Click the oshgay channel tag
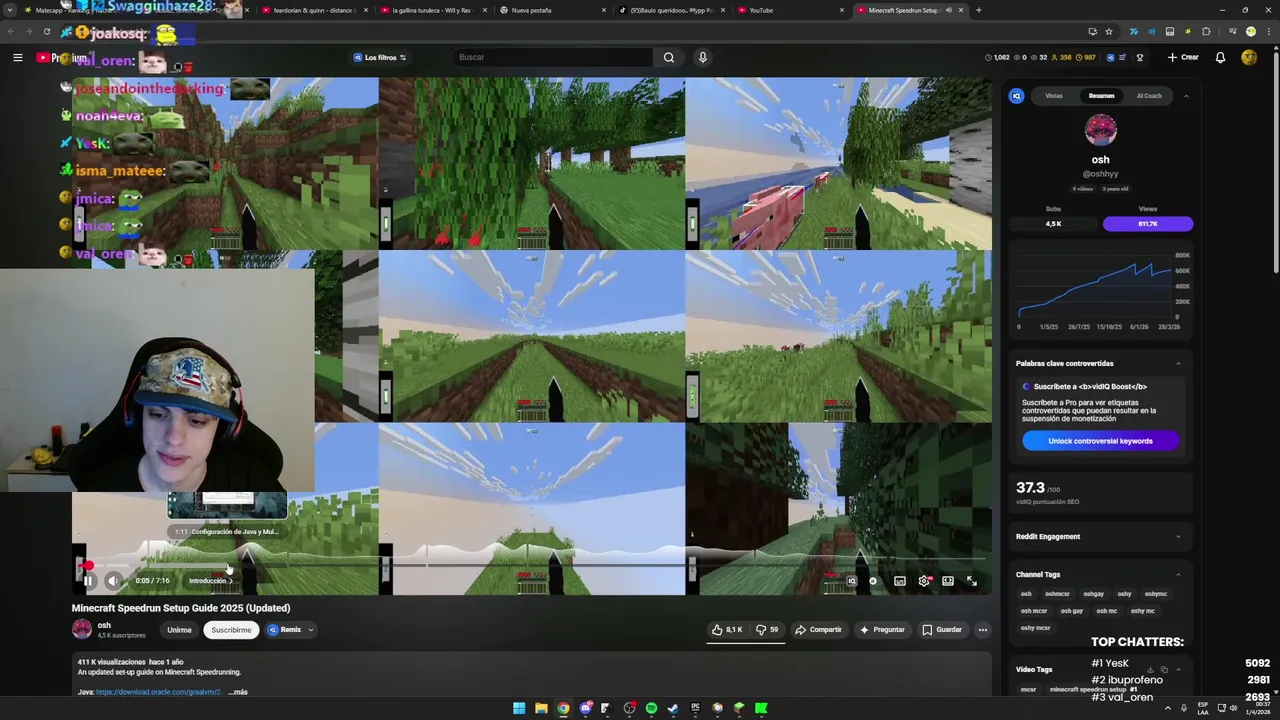This screenshot has width=1280, height=720. click(1094, 594)
